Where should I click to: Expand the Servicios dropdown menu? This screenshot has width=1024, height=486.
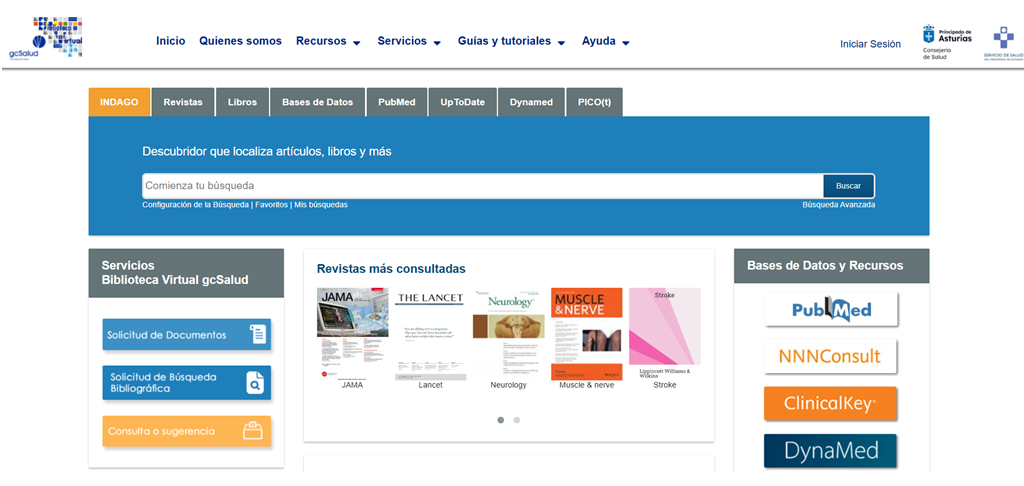click(x=409, y=41)
